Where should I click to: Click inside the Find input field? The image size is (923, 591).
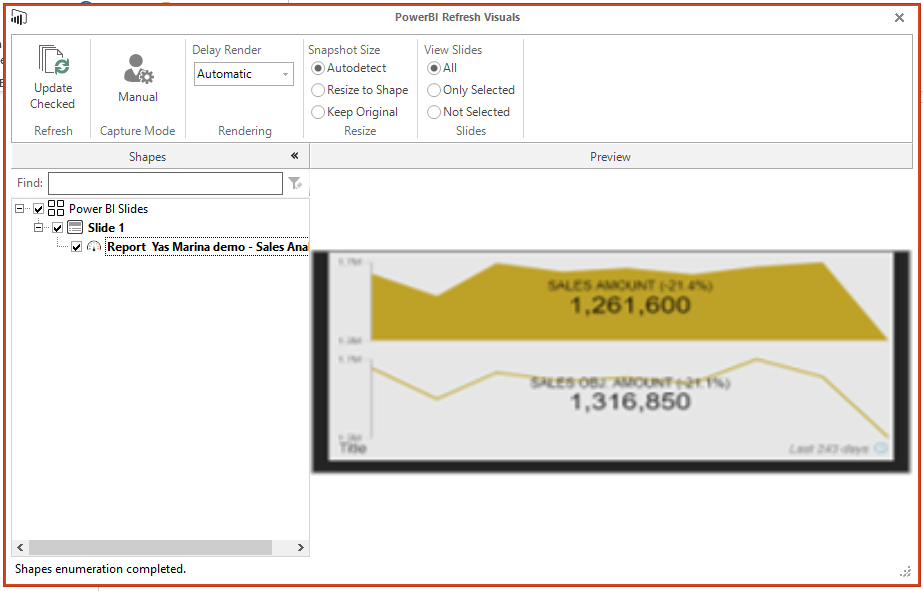pos(165,183)
